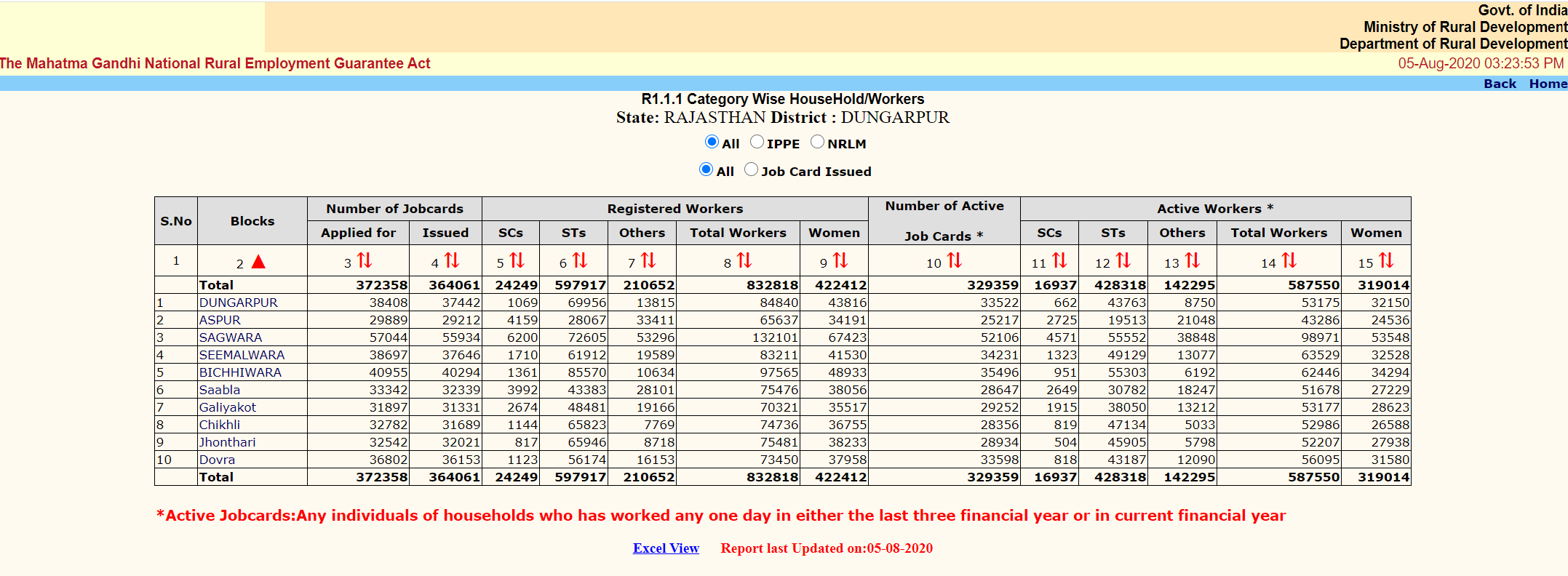Sort Registered Workers SCs column arrows
The width and height of the screenshot is (1568, 576).
pyautogui.click(x=517, y=260)
